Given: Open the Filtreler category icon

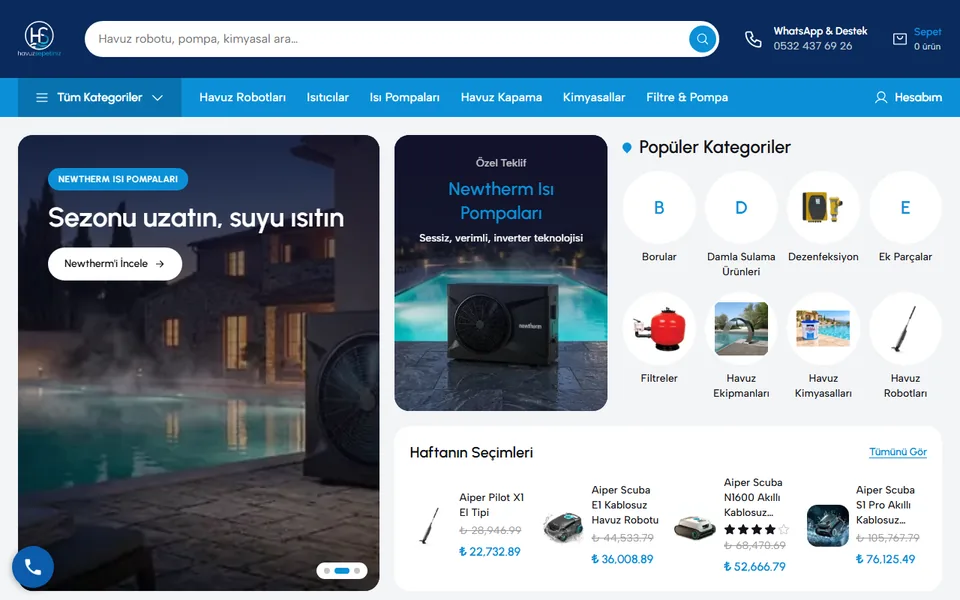Looking at the screenshot, I should click(659, 329).
